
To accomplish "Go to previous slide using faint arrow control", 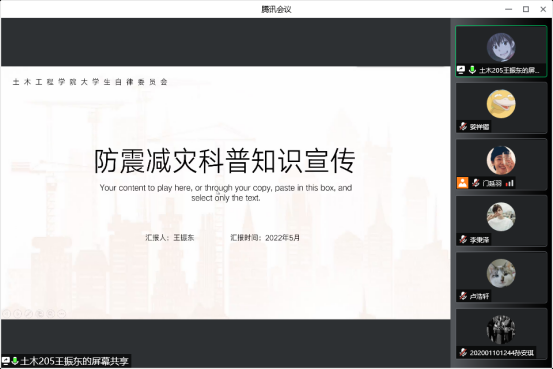I will click(6, 313).
